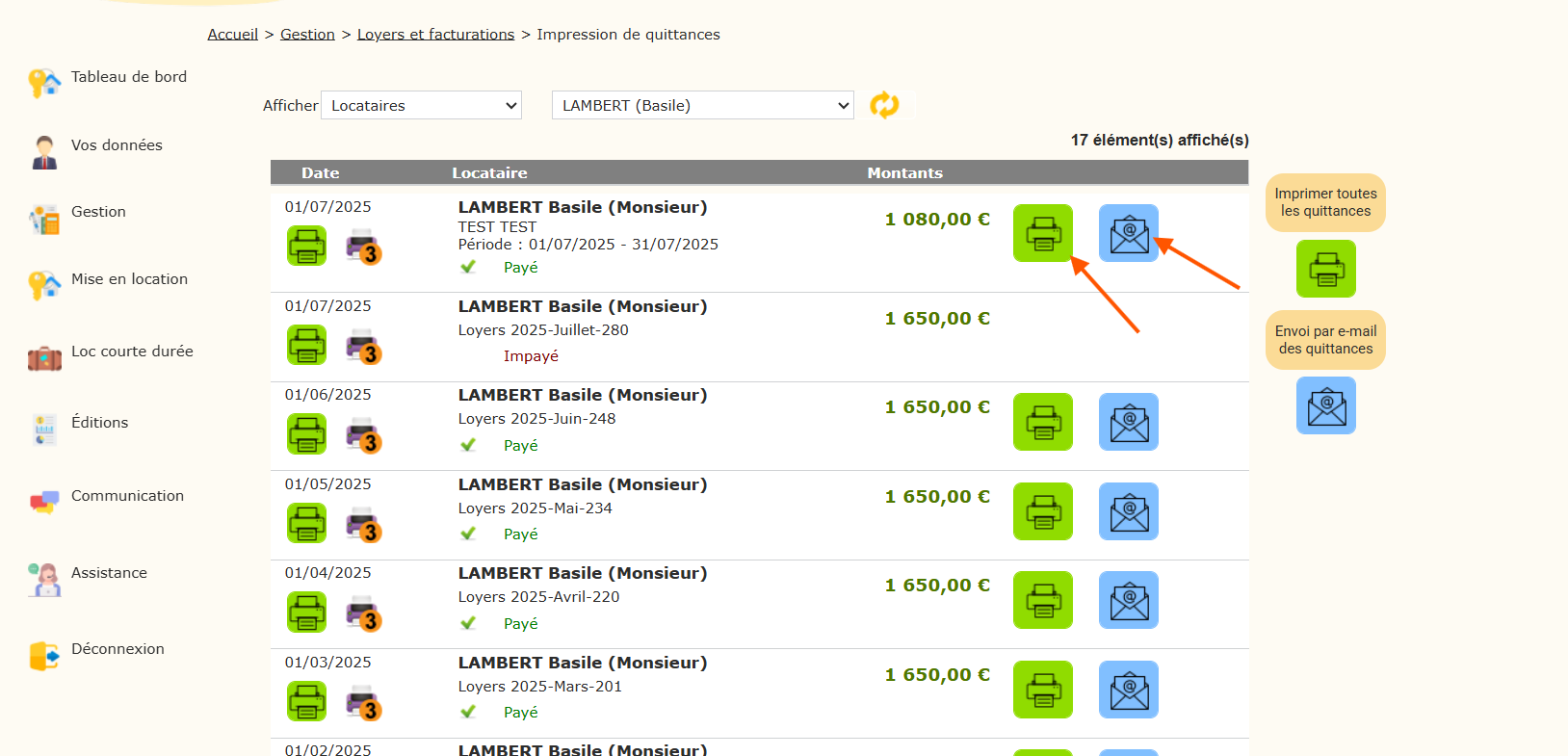
Task: Follow the Gestion breadcrumb link
Action: [x=307, y=35]
